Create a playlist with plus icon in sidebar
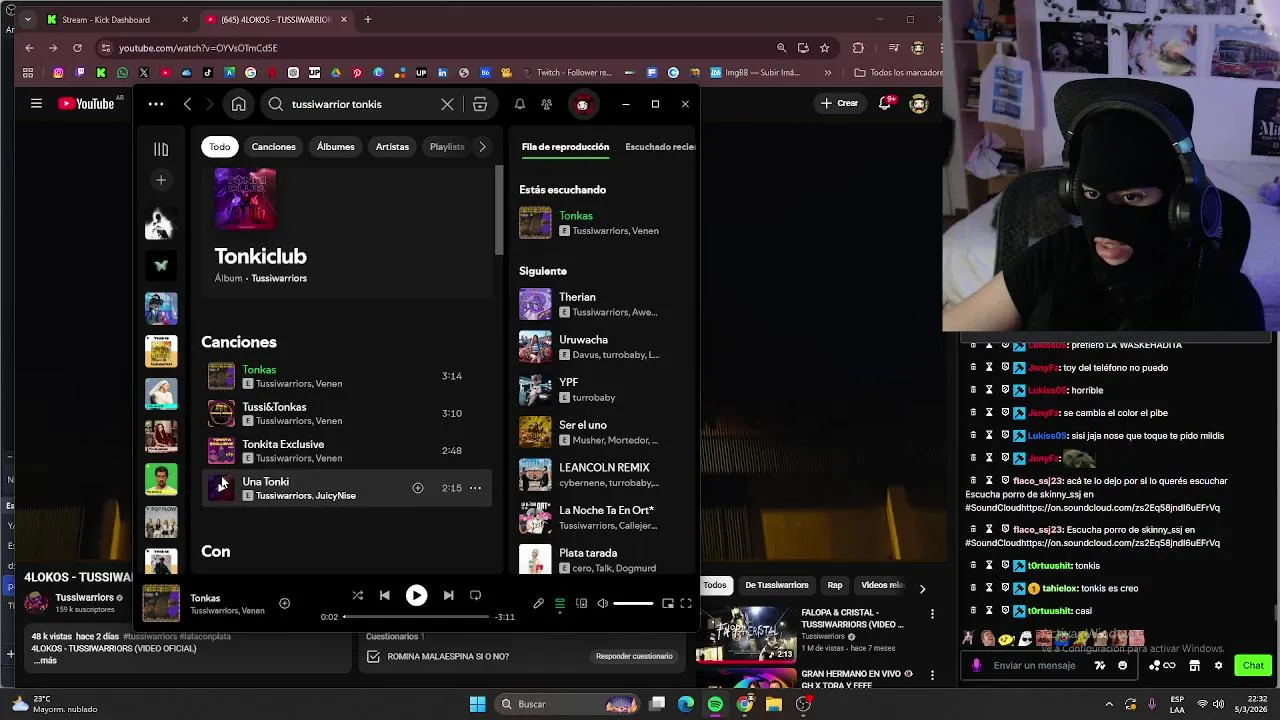The width and height of the screenshot is (1280, 720). 161,180
